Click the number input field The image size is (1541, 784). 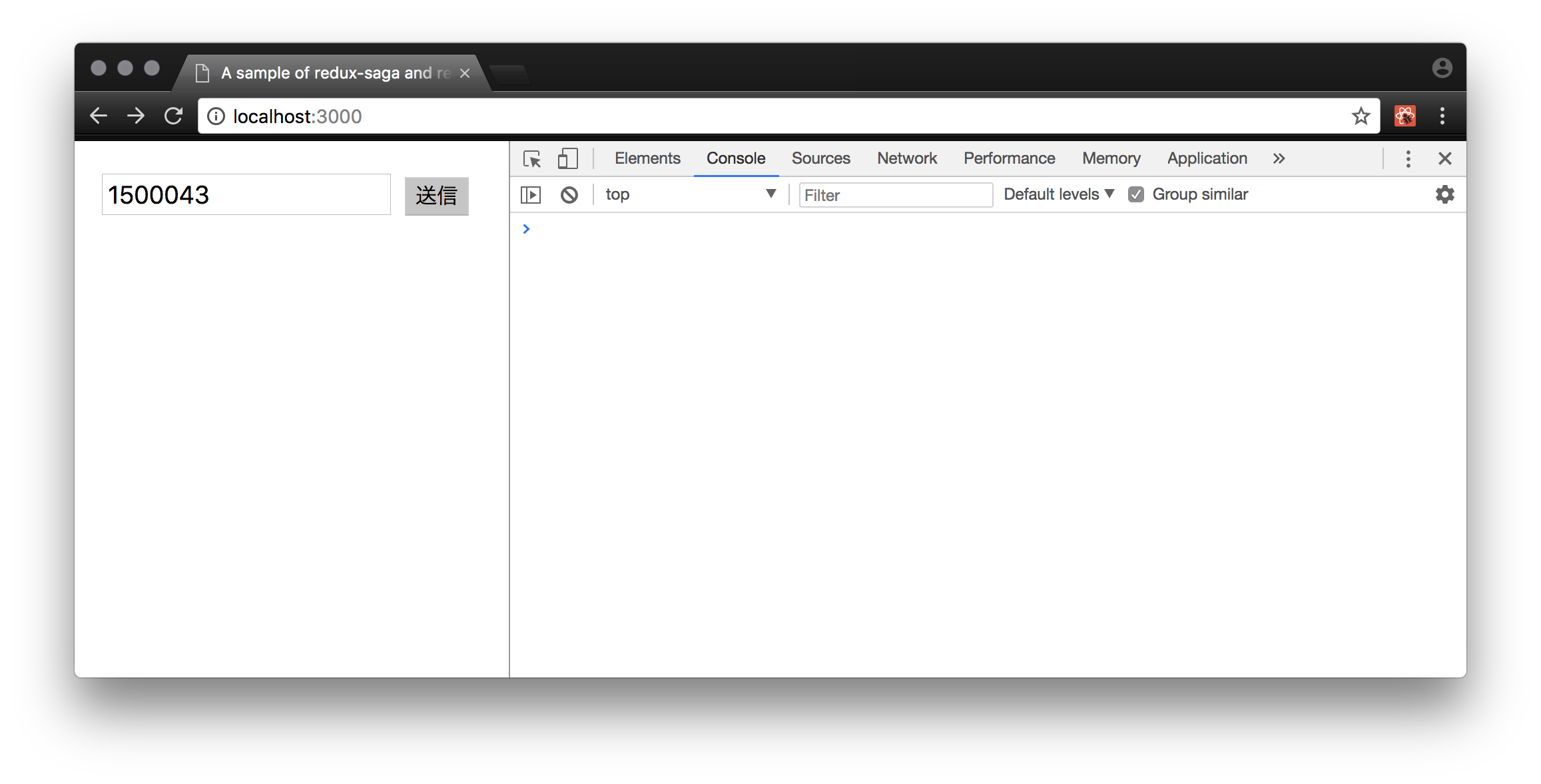pos(247,194)
